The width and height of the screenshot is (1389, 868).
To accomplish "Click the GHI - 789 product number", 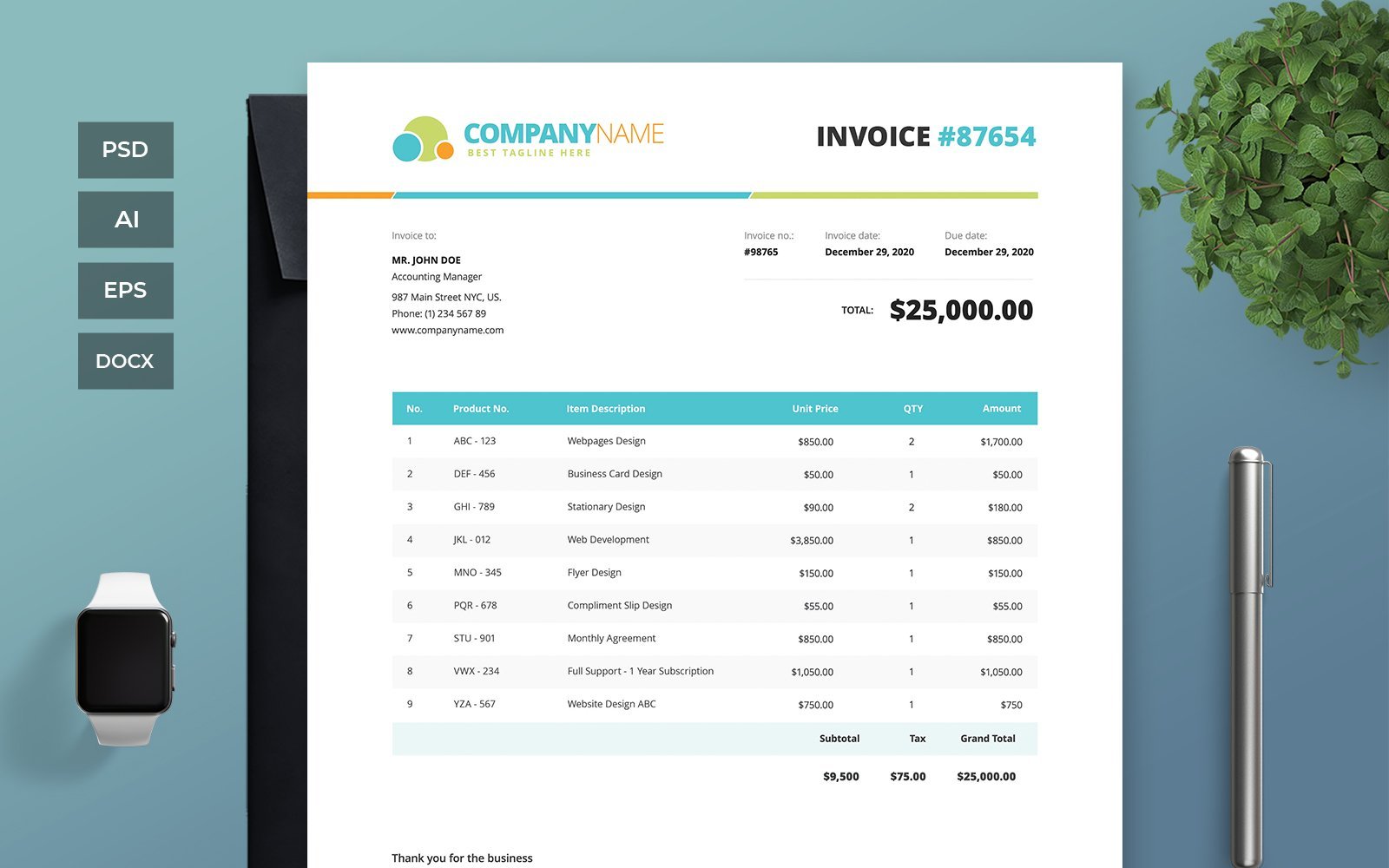I will tap(474, 507).
